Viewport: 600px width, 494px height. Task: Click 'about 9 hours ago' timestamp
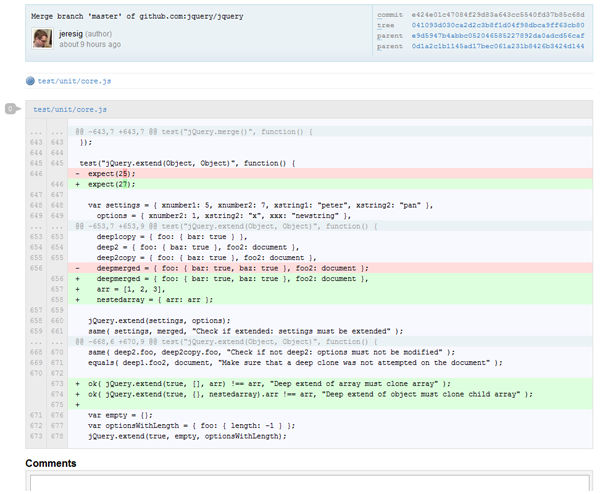pos(90,44)
